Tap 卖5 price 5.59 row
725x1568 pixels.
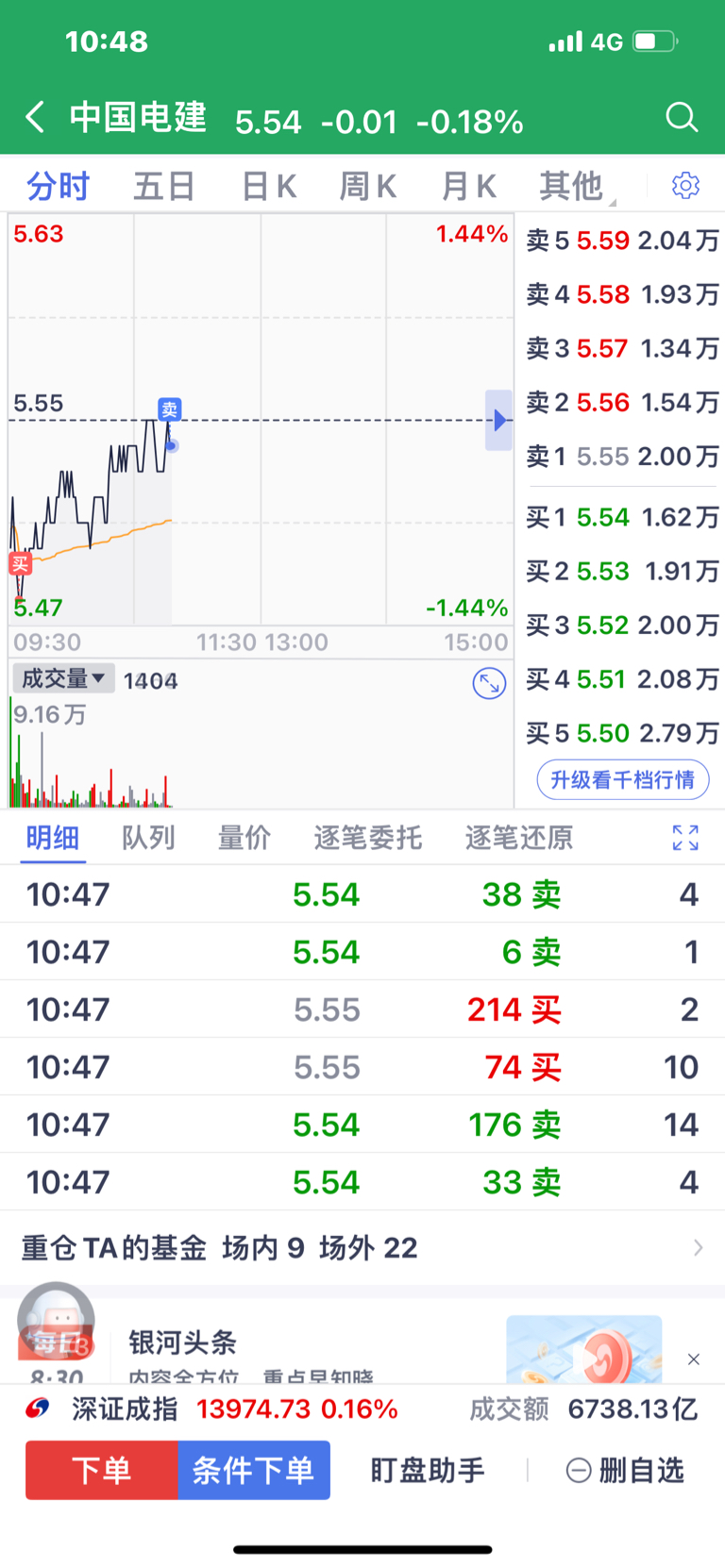(623, 241)
